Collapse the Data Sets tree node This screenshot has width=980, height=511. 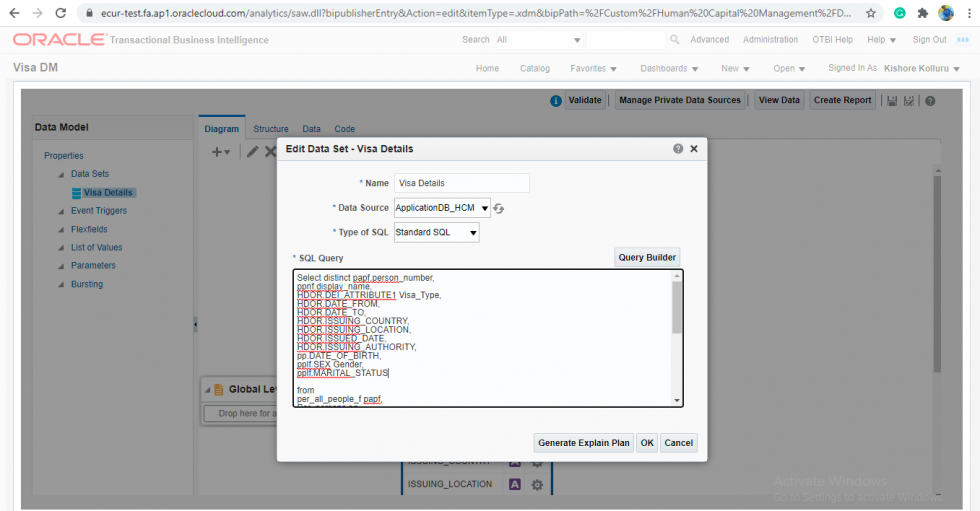(x=61, y=174)
